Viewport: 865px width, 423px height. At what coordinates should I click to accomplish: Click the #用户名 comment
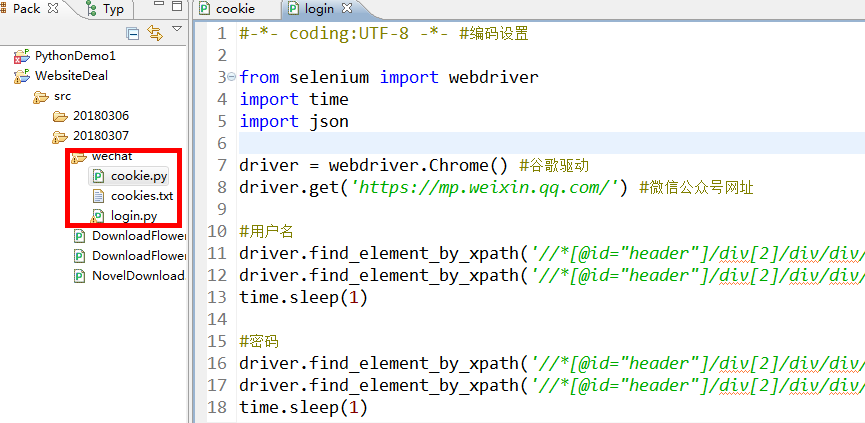(266, 232)
